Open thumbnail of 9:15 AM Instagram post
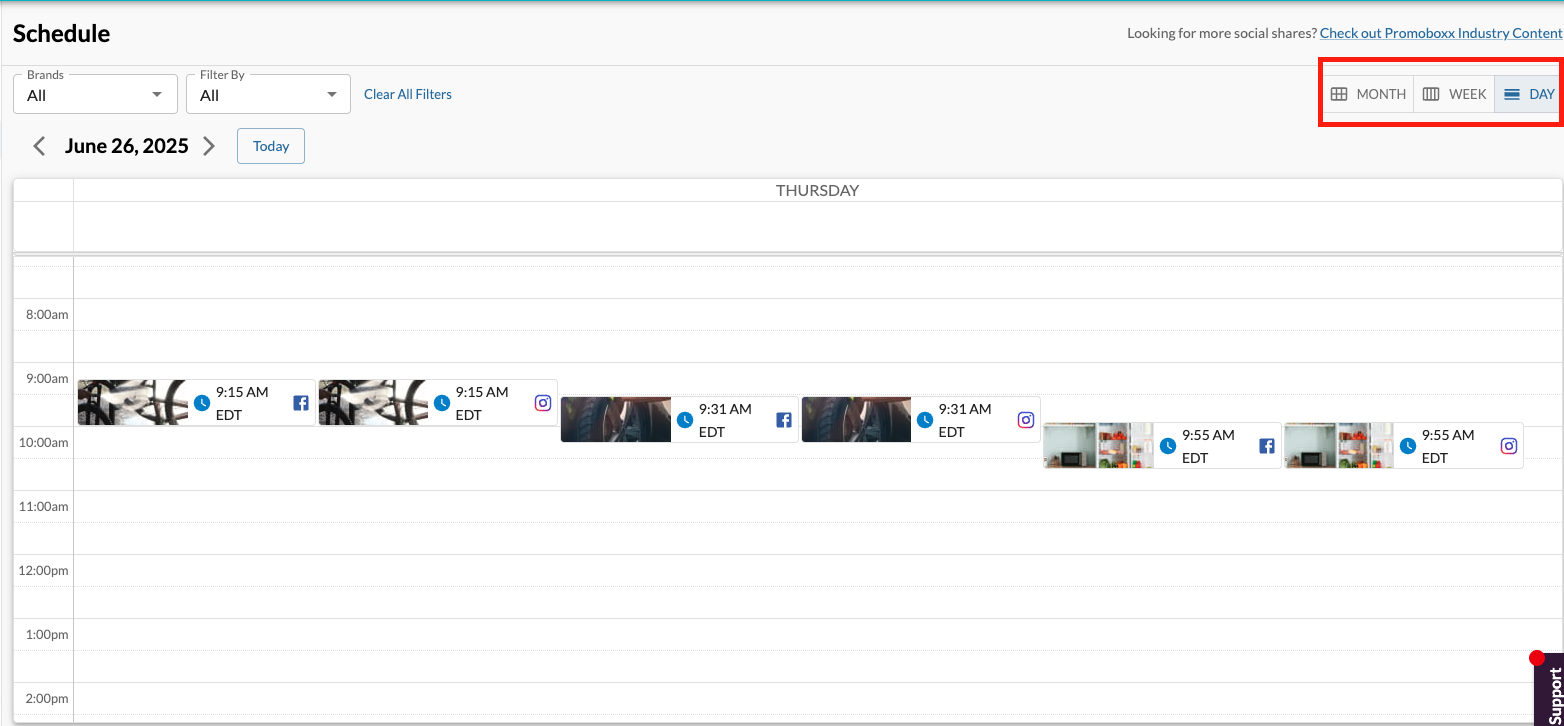1564x726 pixels. (374, 403)
